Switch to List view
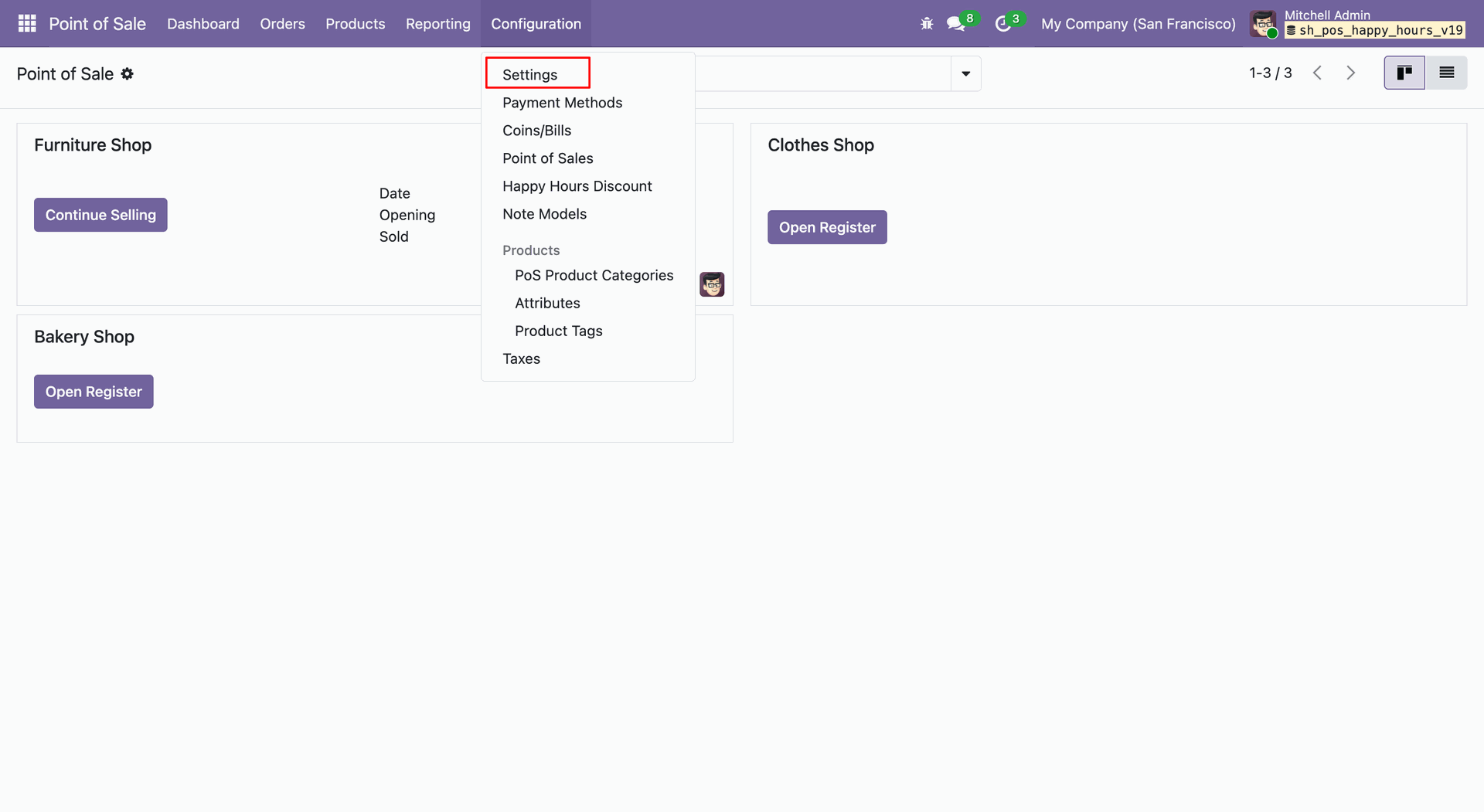 coord(1446,73)
